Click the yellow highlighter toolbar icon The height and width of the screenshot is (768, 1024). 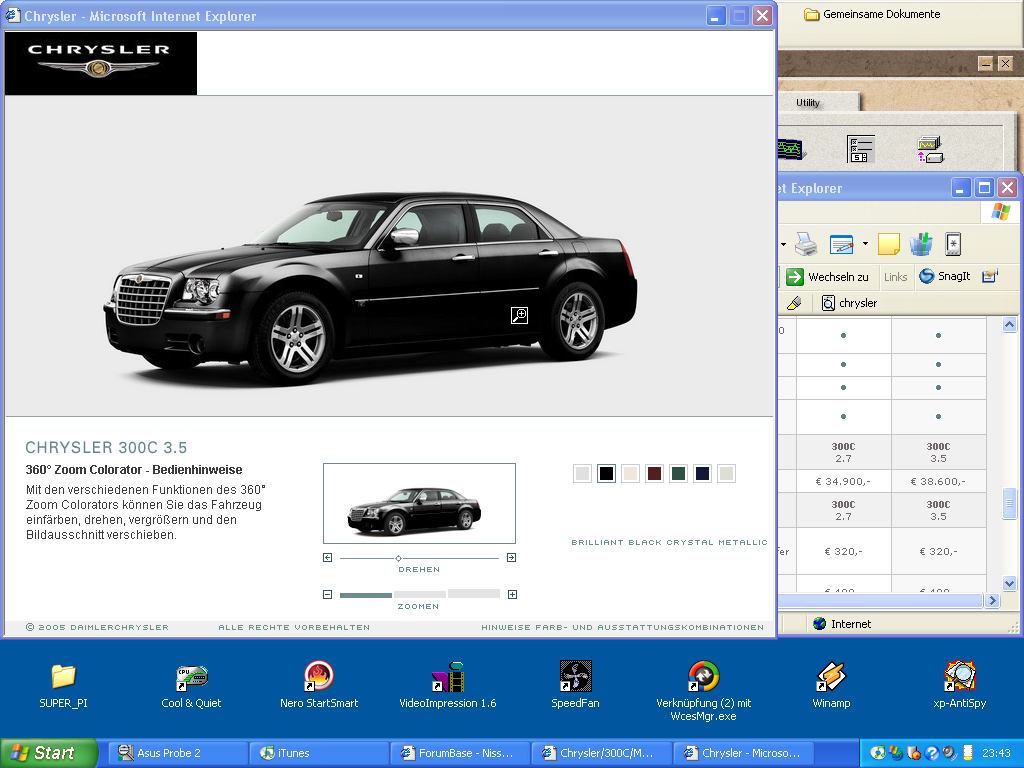[794, 303]
